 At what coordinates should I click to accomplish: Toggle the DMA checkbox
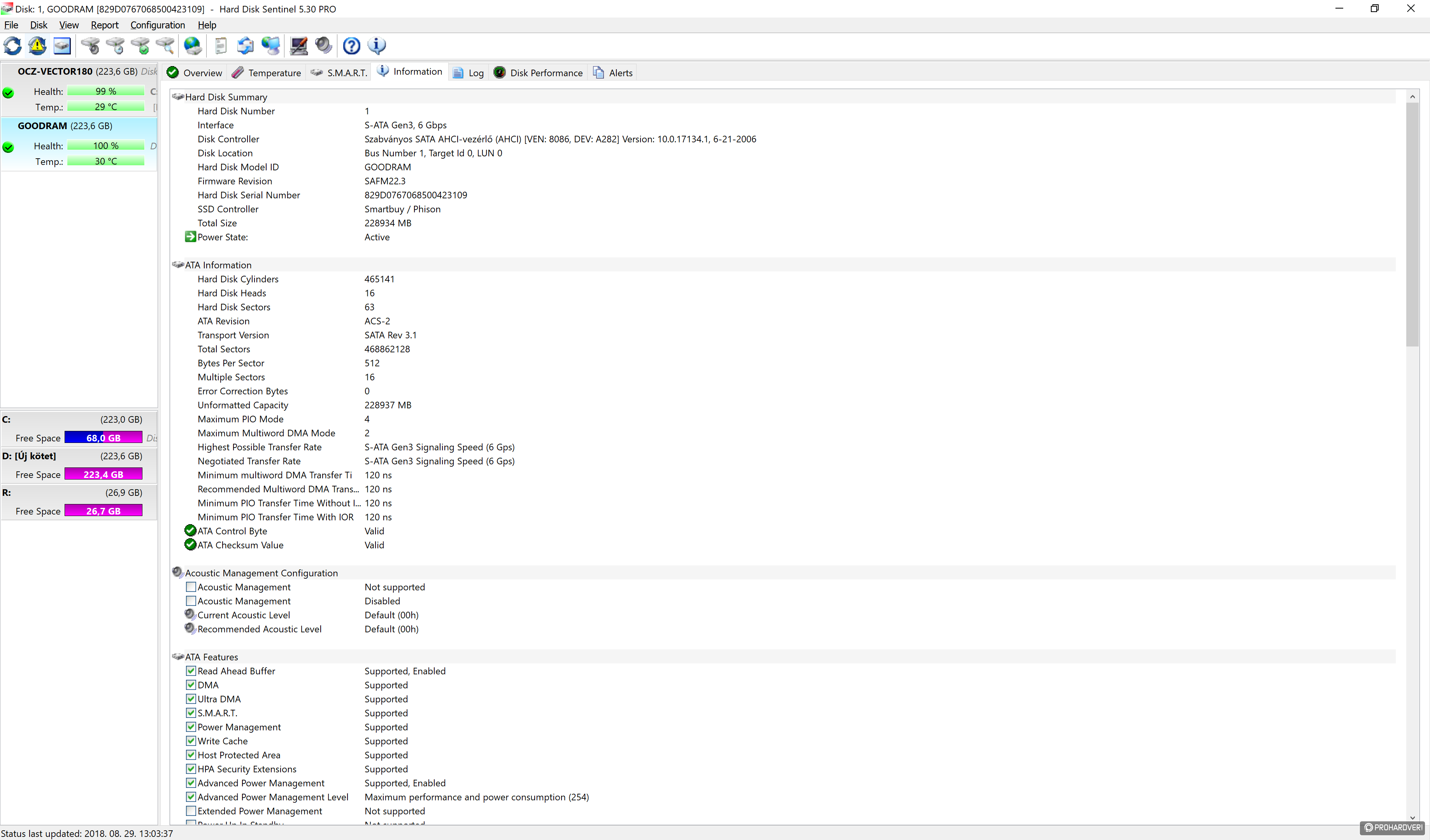pyautogui.click(x=191, y=684)
